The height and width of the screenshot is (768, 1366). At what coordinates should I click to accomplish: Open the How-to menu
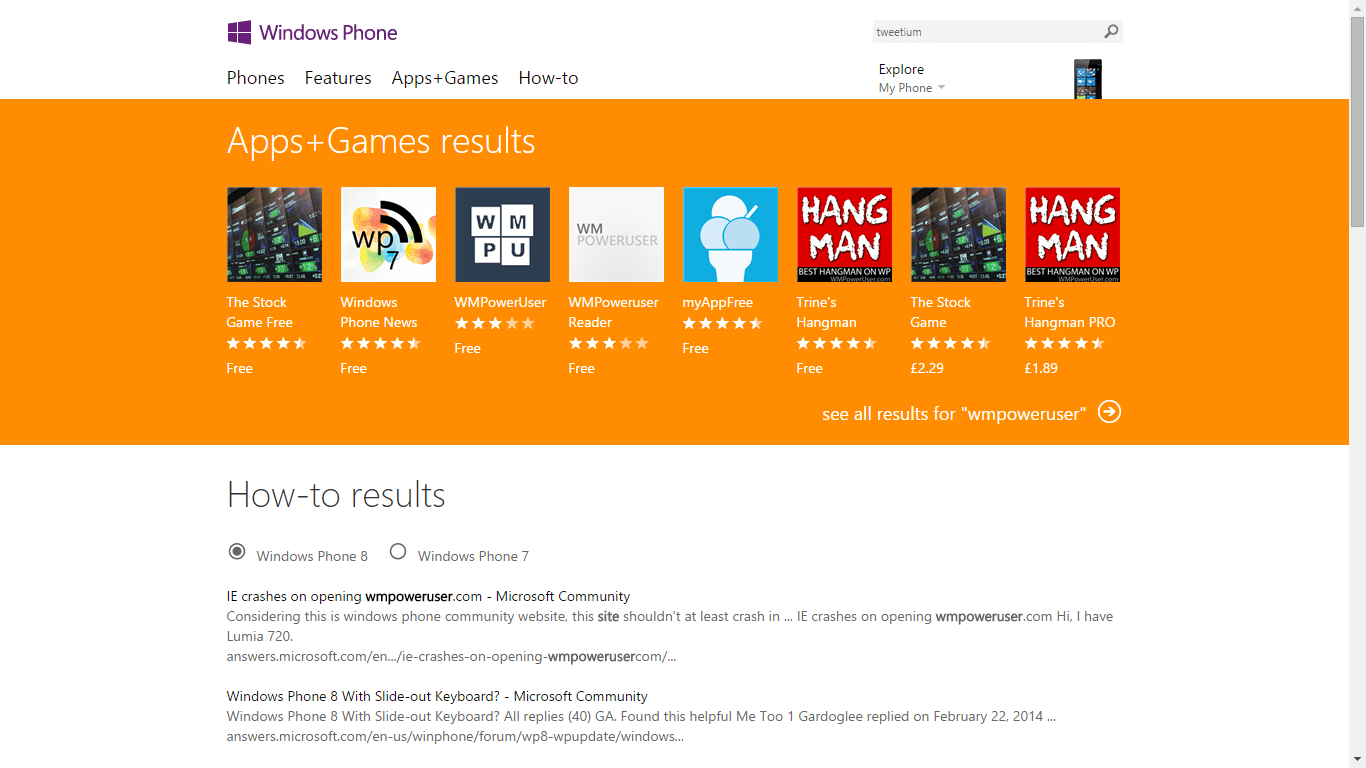coord(548,78)
